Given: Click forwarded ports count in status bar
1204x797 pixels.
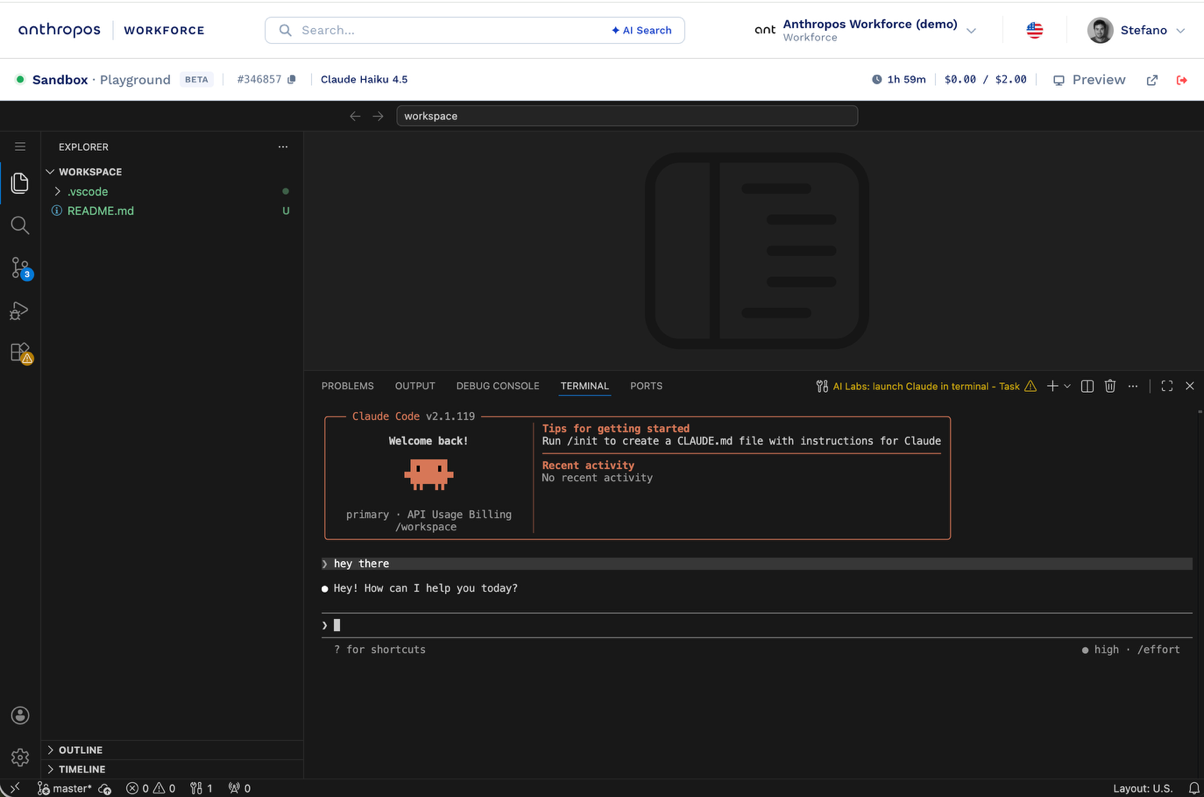Looking at the screenshot, I should tap(240, 788).
